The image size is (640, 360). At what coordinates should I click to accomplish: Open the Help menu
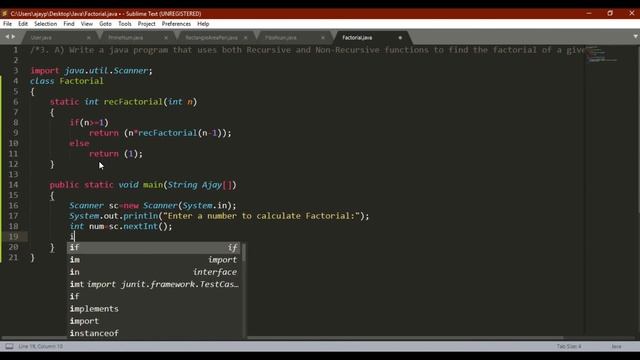coord(203,24)
